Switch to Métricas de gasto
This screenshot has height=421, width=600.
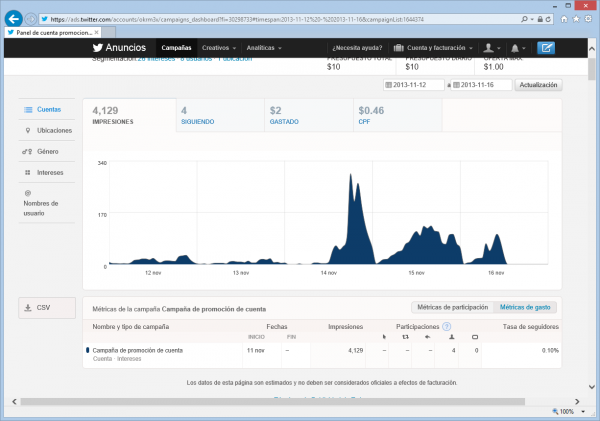[525, 307]
